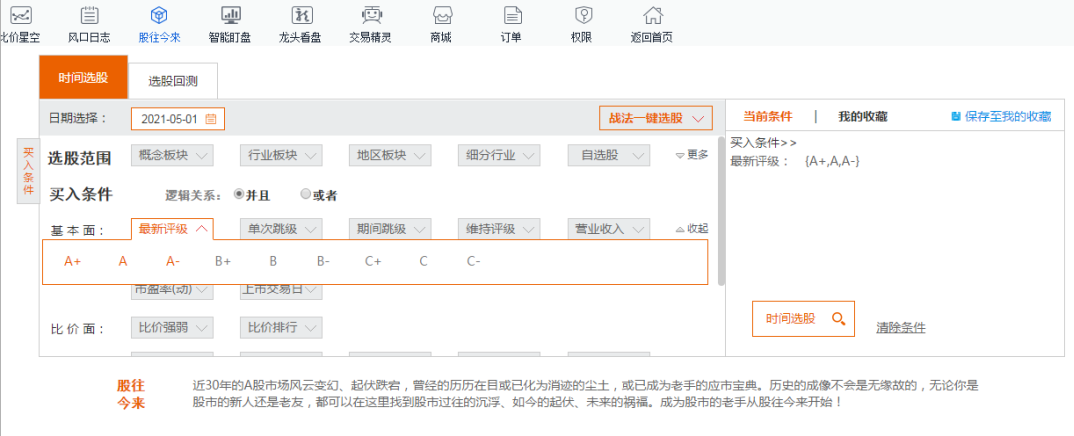Open the 自选股 dropdown

[608, 155]
